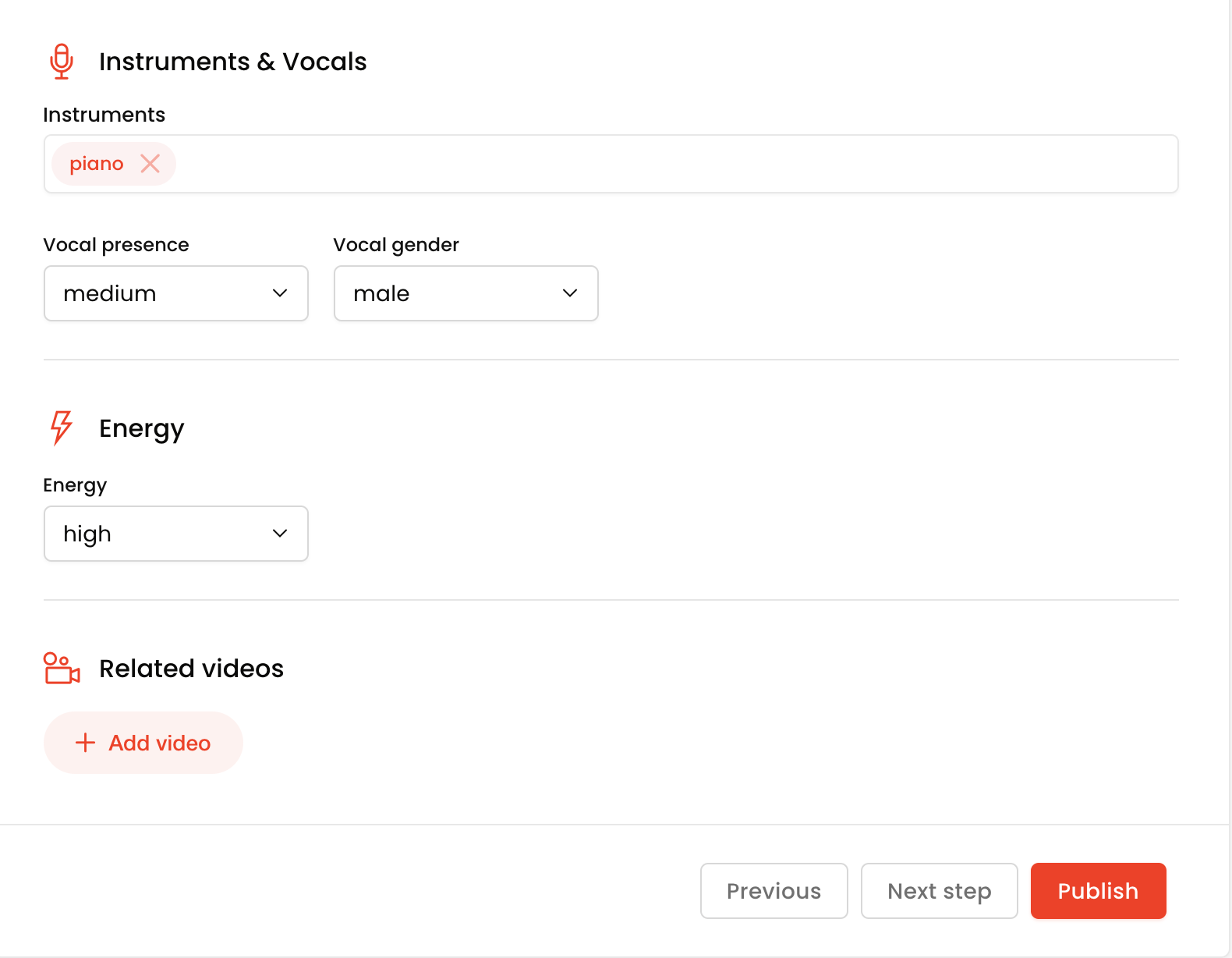Click the red Publish button
The image size is (1232, 958).
pyautogui.click(x=1098, y=891)
